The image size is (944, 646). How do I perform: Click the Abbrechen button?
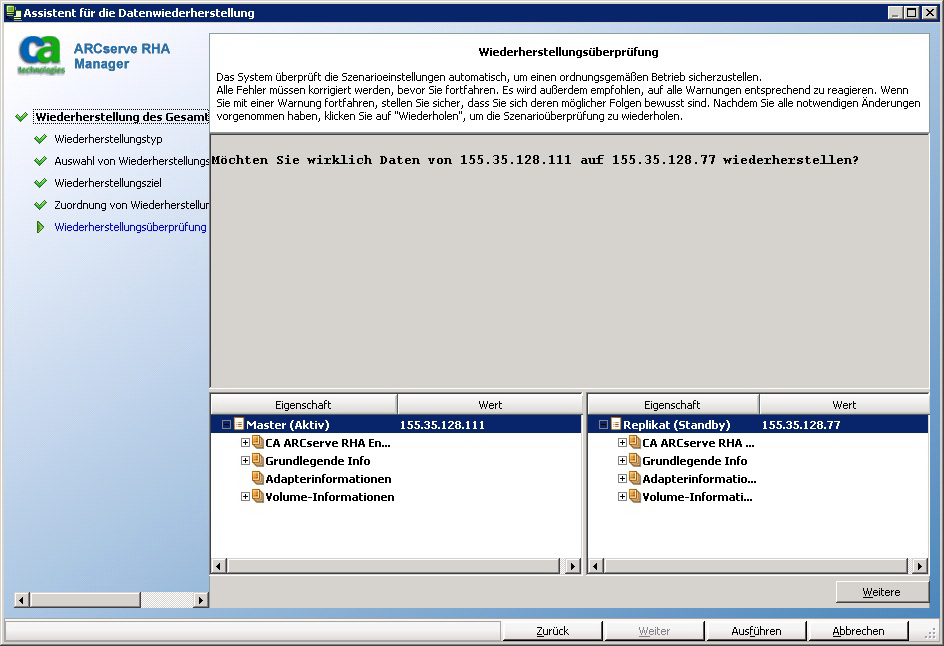[858, 630]
